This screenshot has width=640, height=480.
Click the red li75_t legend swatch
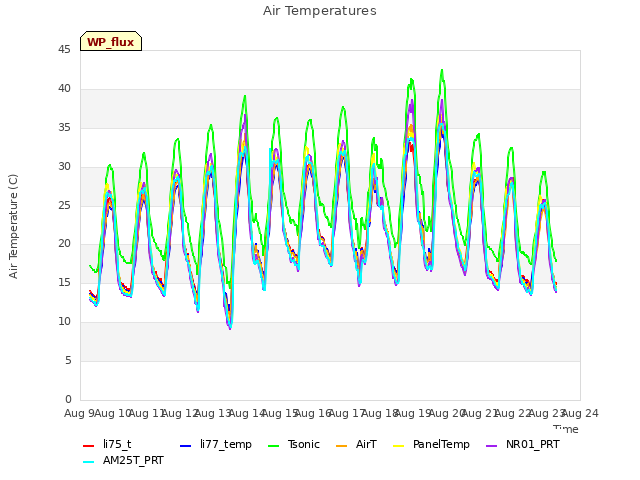pyautogui.click(x=89, y=446)
